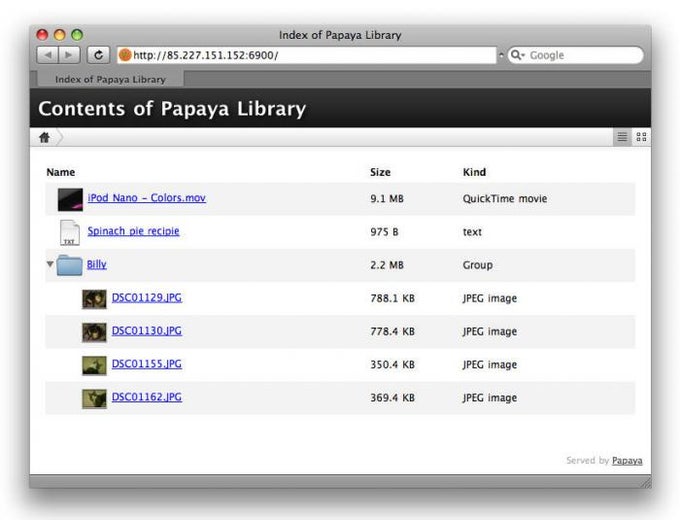
Task: Switch to list view layout
Action: [622, 137]
